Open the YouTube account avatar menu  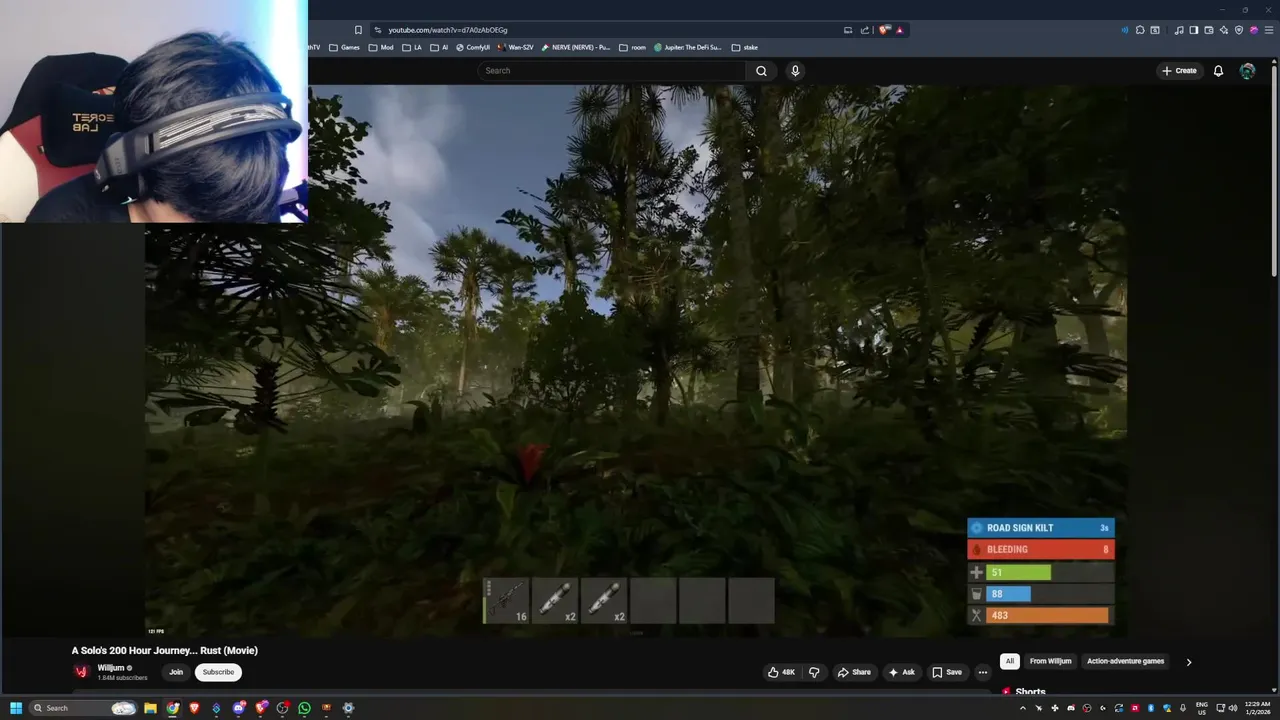tap(1247, 71)
